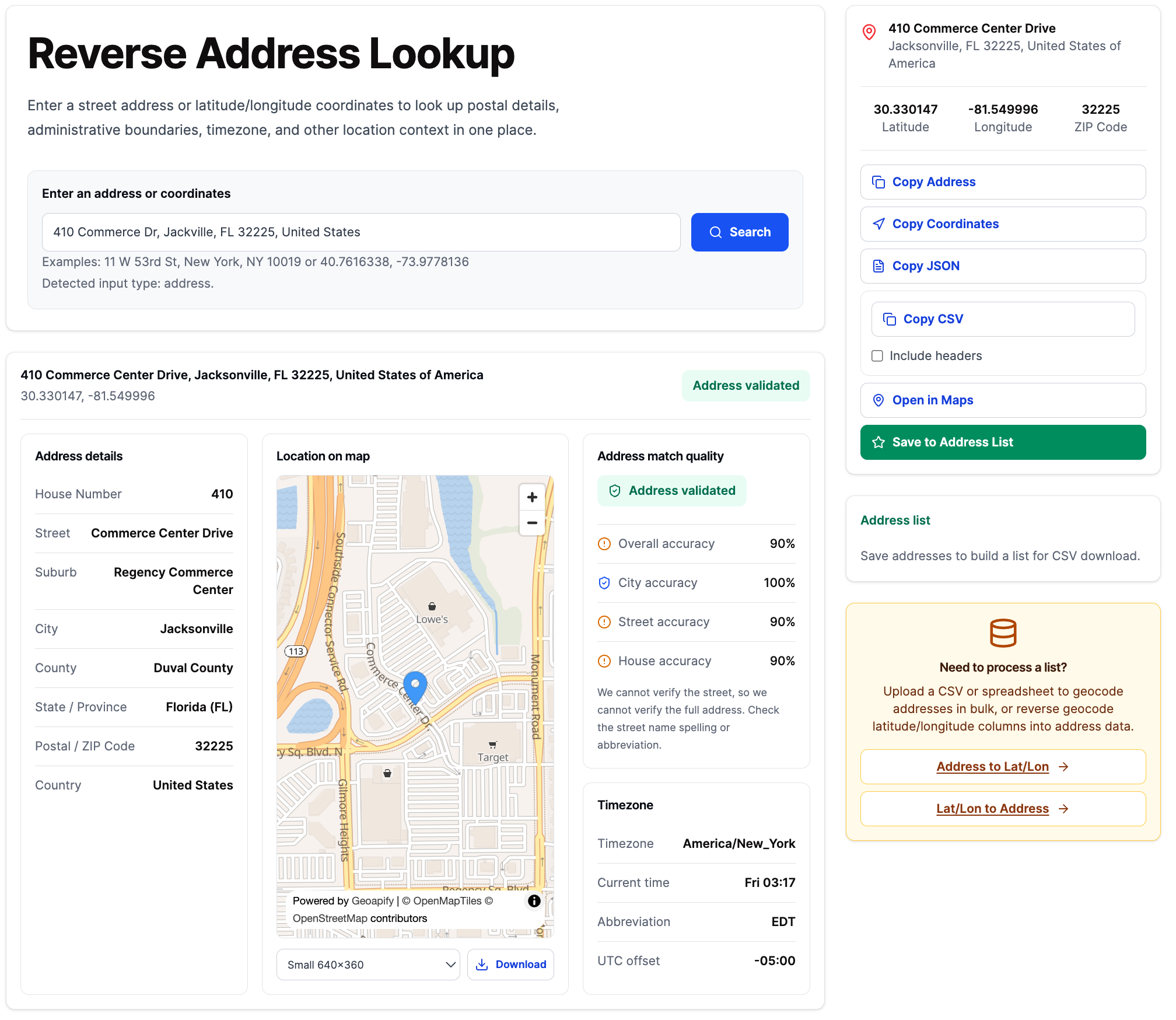Click the 30.330147 latitude value in sidebar

click(x=905, y=110)
